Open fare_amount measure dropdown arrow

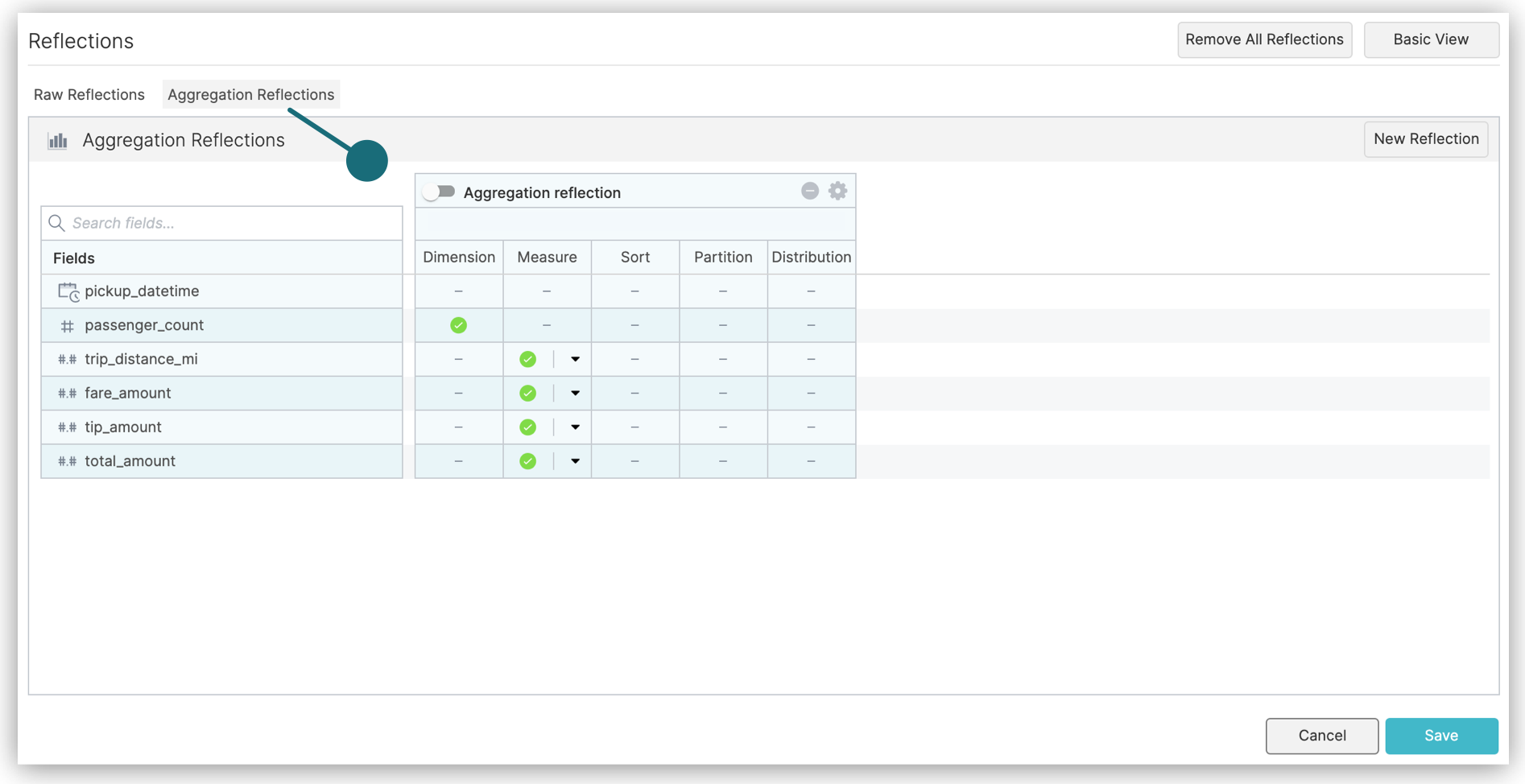tap(575, 394)
